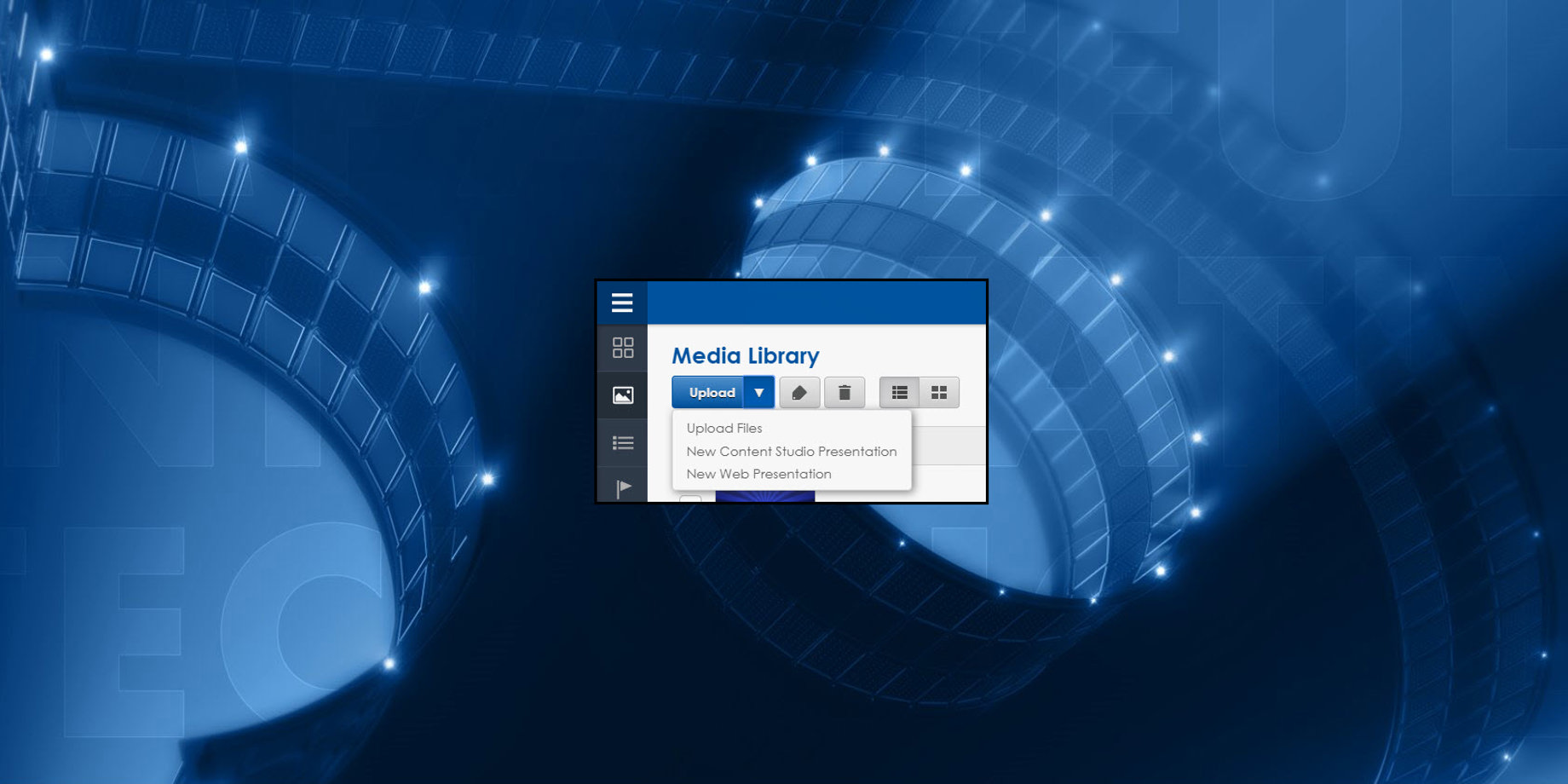Image resolution: width=1568 pixels, height=784 pixels.
Task: Select New Content Studio Presentation
Action: click(x=792, y=451)
